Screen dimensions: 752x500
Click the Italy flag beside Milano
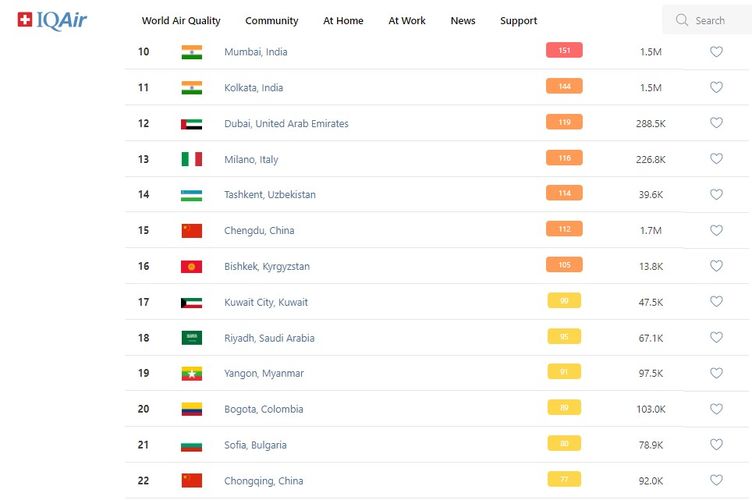pyautogui.click(x=191, y=159)
